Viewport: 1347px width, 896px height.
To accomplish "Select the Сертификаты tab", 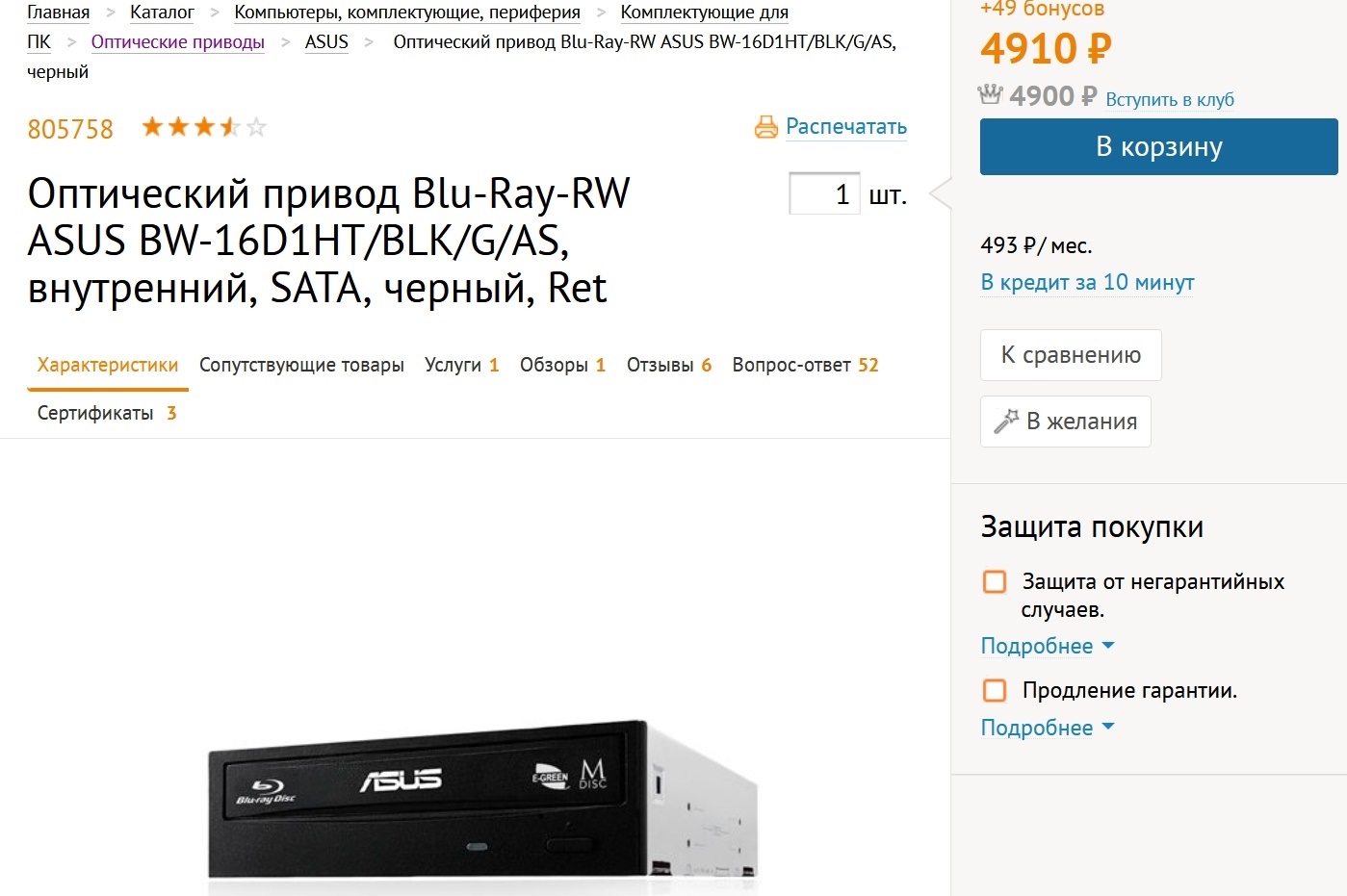I will tap(106, 413).
